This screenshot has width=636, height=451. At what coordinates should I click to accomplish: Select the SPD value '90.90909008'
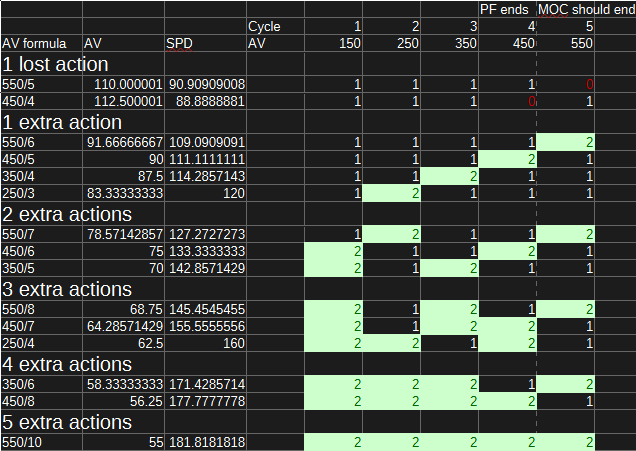205,84
